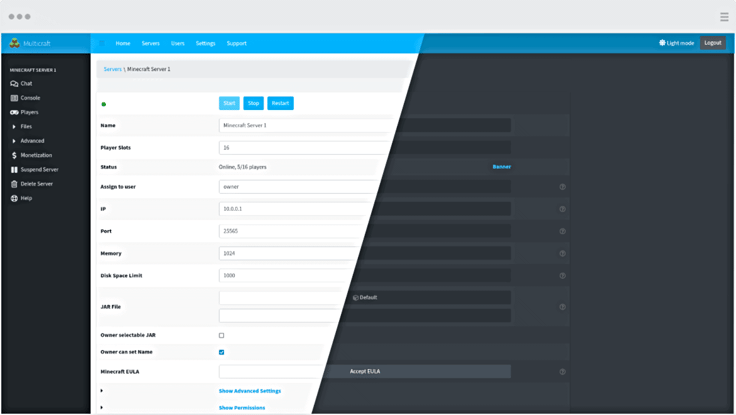Open the Help globe icon
This screenshot has width=736, height=415.
coord(14,198)
